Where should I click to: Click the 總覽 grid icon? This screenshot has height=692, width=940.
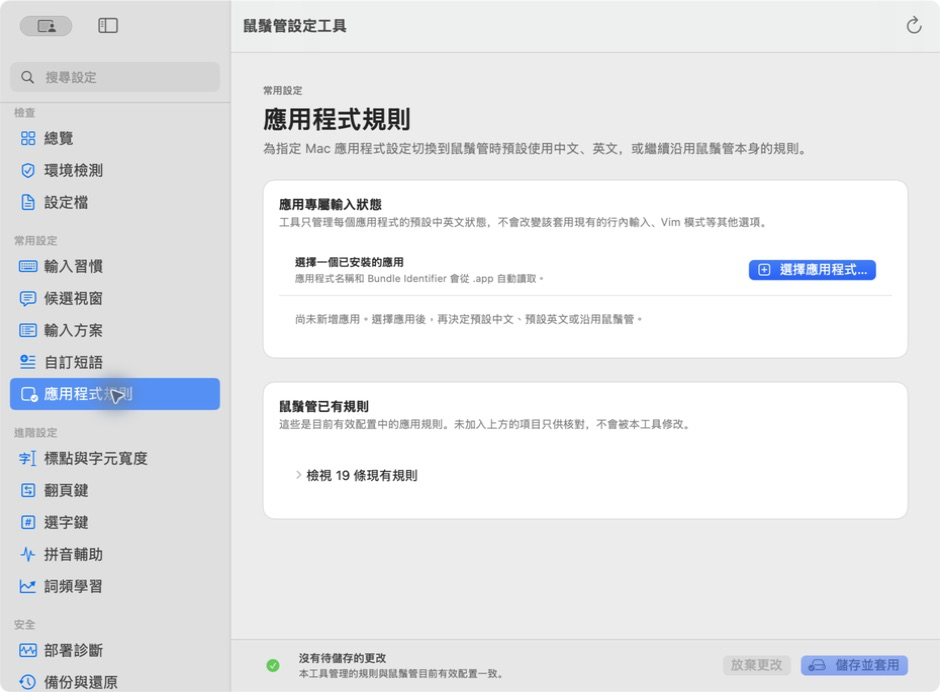tap(28, 139)
